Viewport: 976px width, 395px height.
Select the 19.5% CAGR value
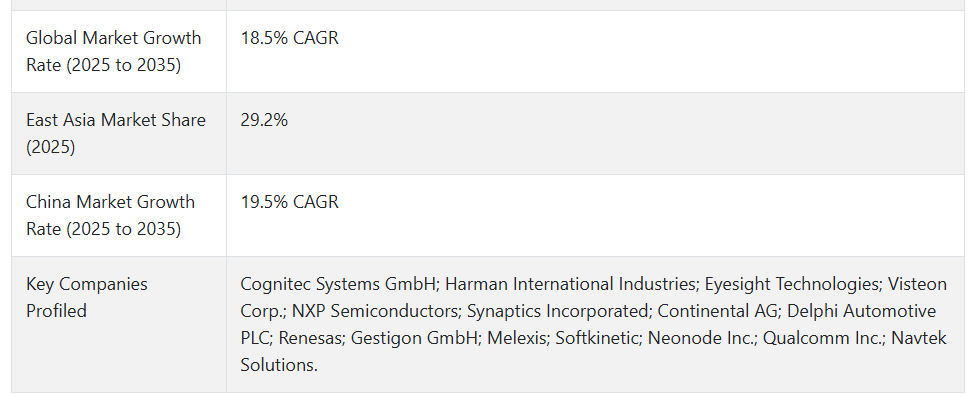(289, 202)
